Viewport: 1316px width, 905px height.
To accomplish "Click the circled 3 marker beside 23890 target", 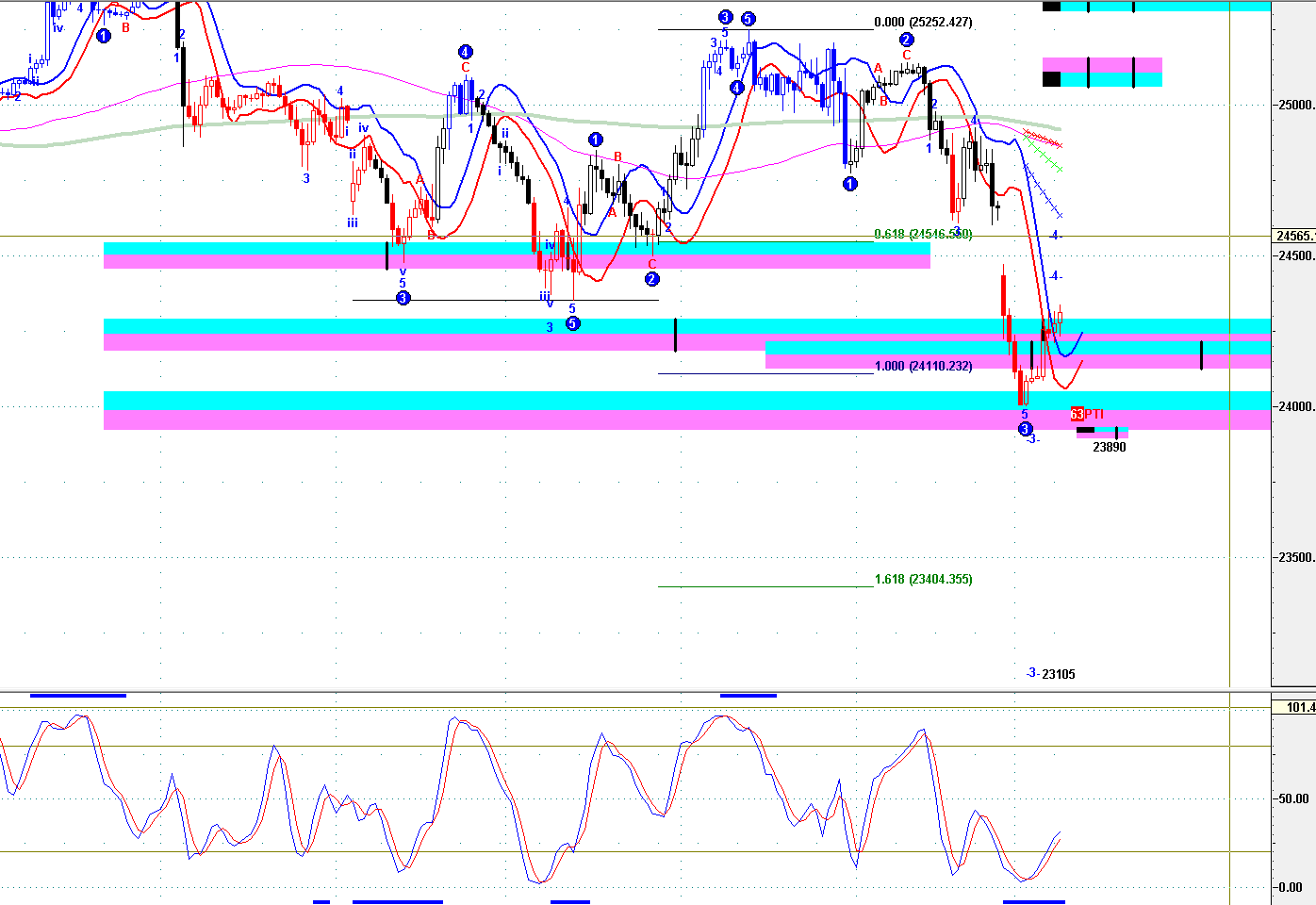I will tap(1025, 429).
